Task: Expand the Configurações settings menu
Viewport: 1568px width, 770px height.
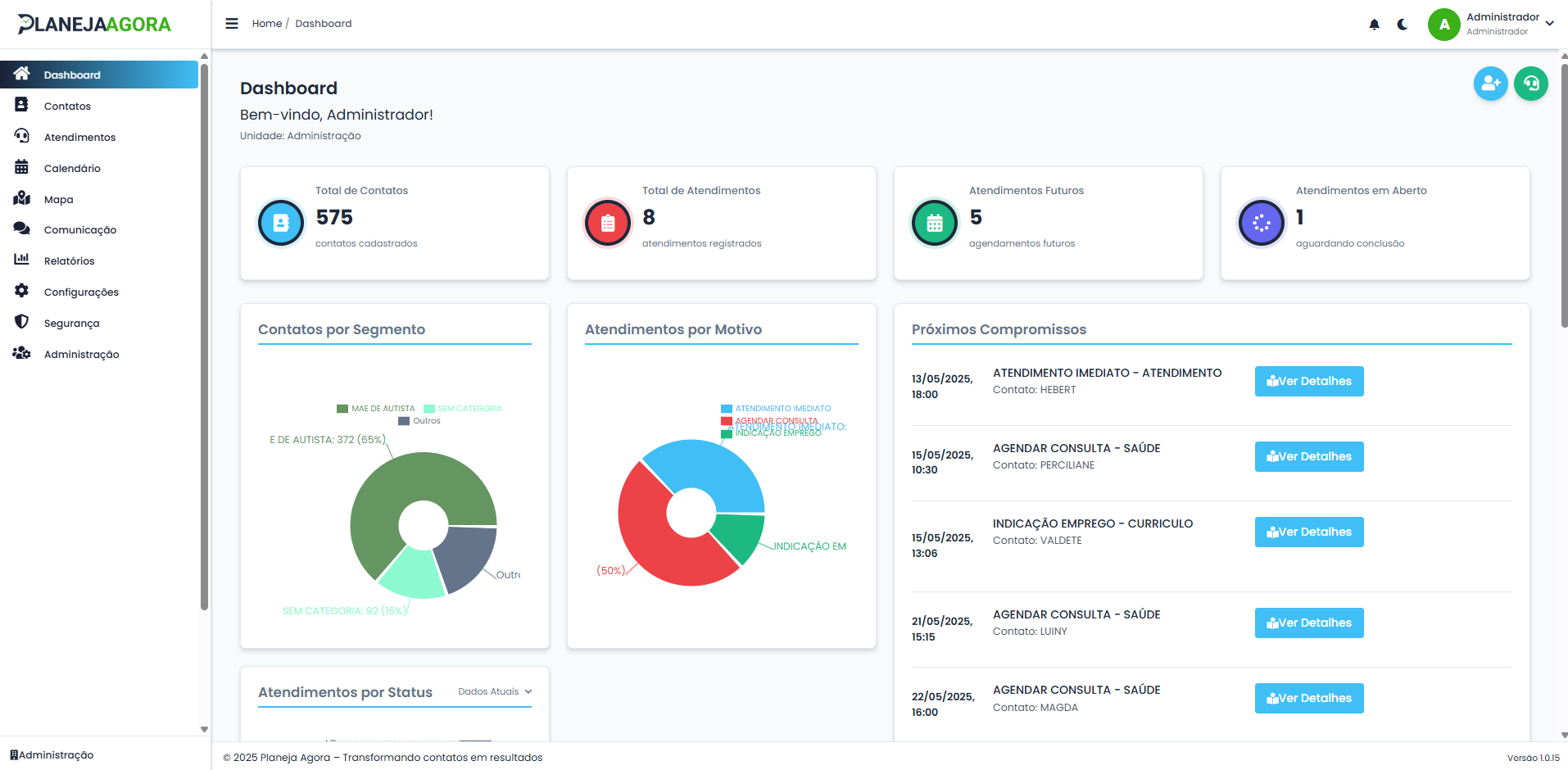Action: click(22, 292)
